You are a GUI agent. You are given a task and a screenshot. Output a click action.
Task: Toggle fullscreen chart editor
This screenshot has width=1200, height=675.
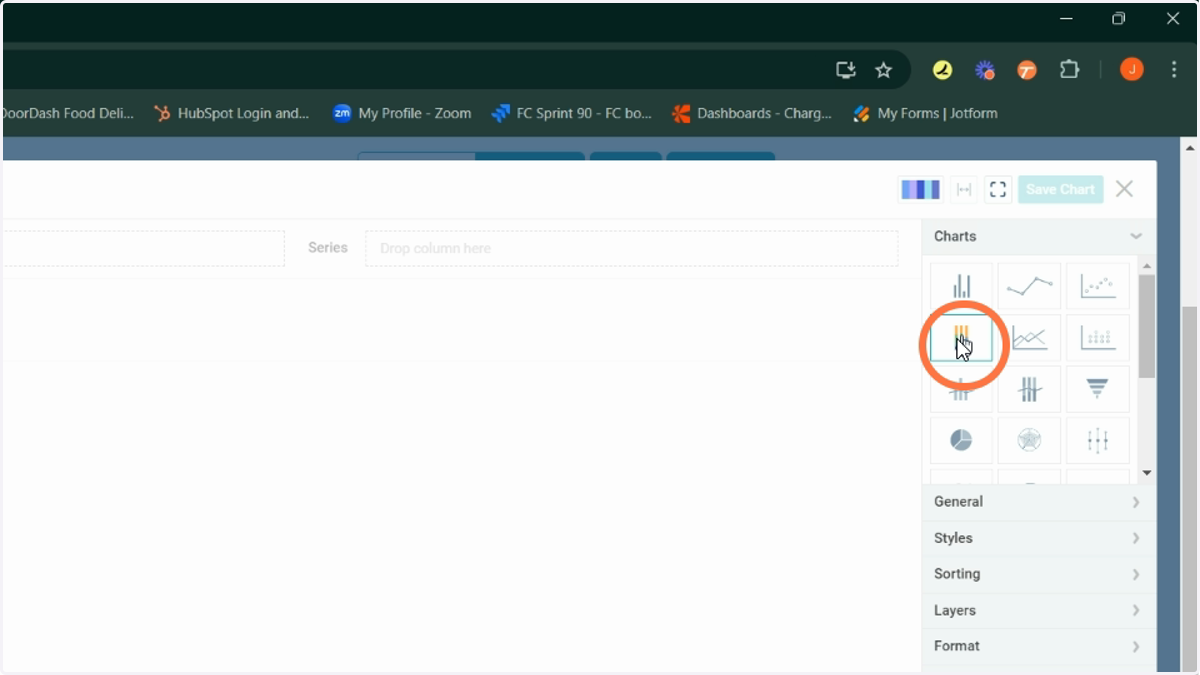click(998, 189)
